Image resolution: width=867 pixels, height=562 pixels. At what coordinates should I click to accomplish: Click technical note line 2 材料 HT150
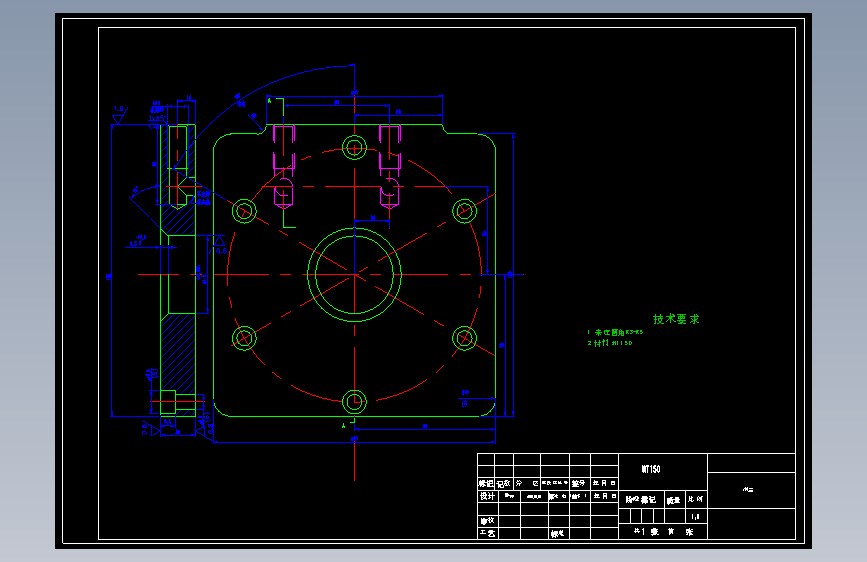(x=610, y=343)
